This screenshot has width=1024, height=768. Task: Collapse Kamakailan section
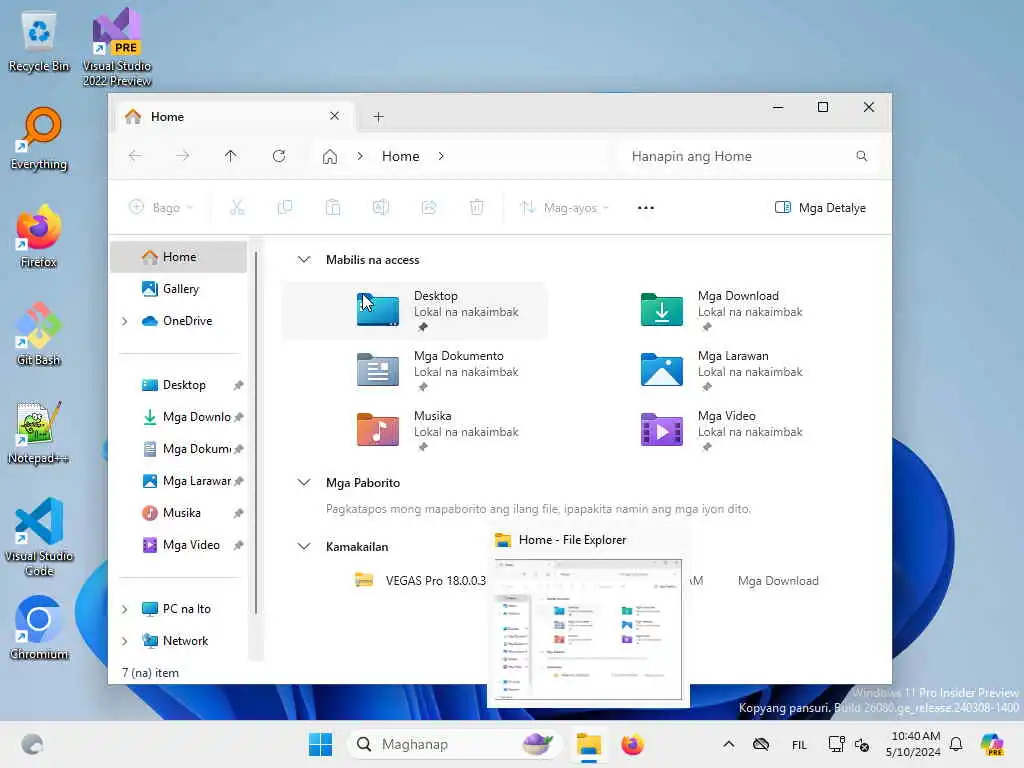click(x=304, y=546)
